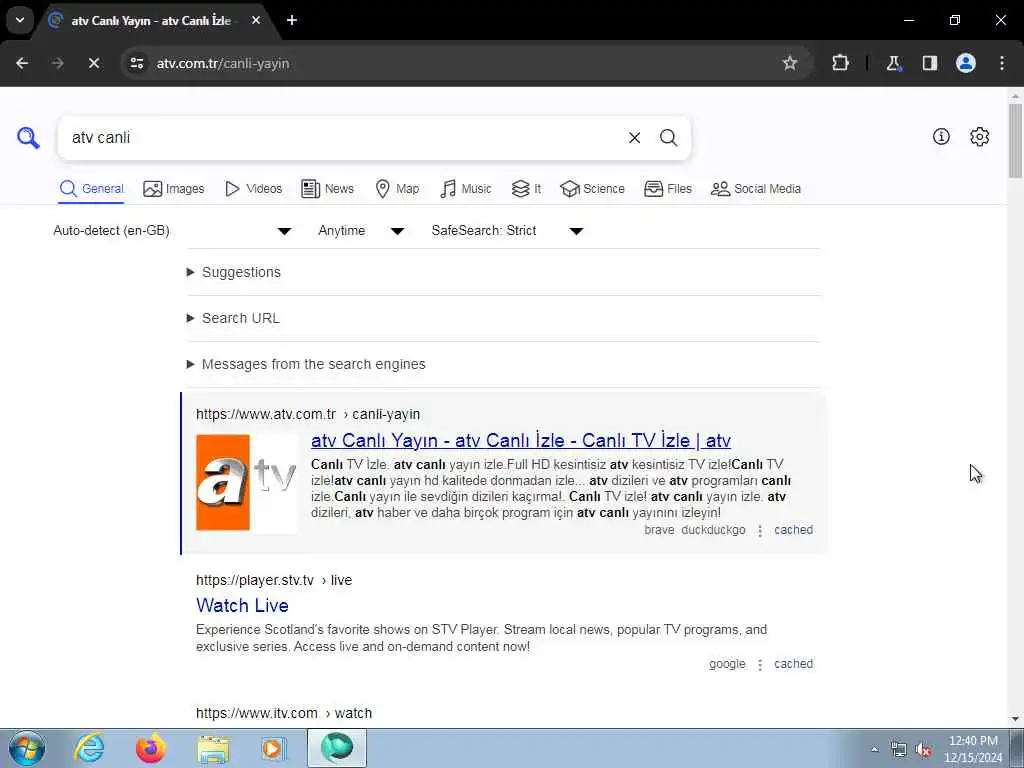
Task: Open the clock showing 12:40 PM
Action: coord(973,749)
